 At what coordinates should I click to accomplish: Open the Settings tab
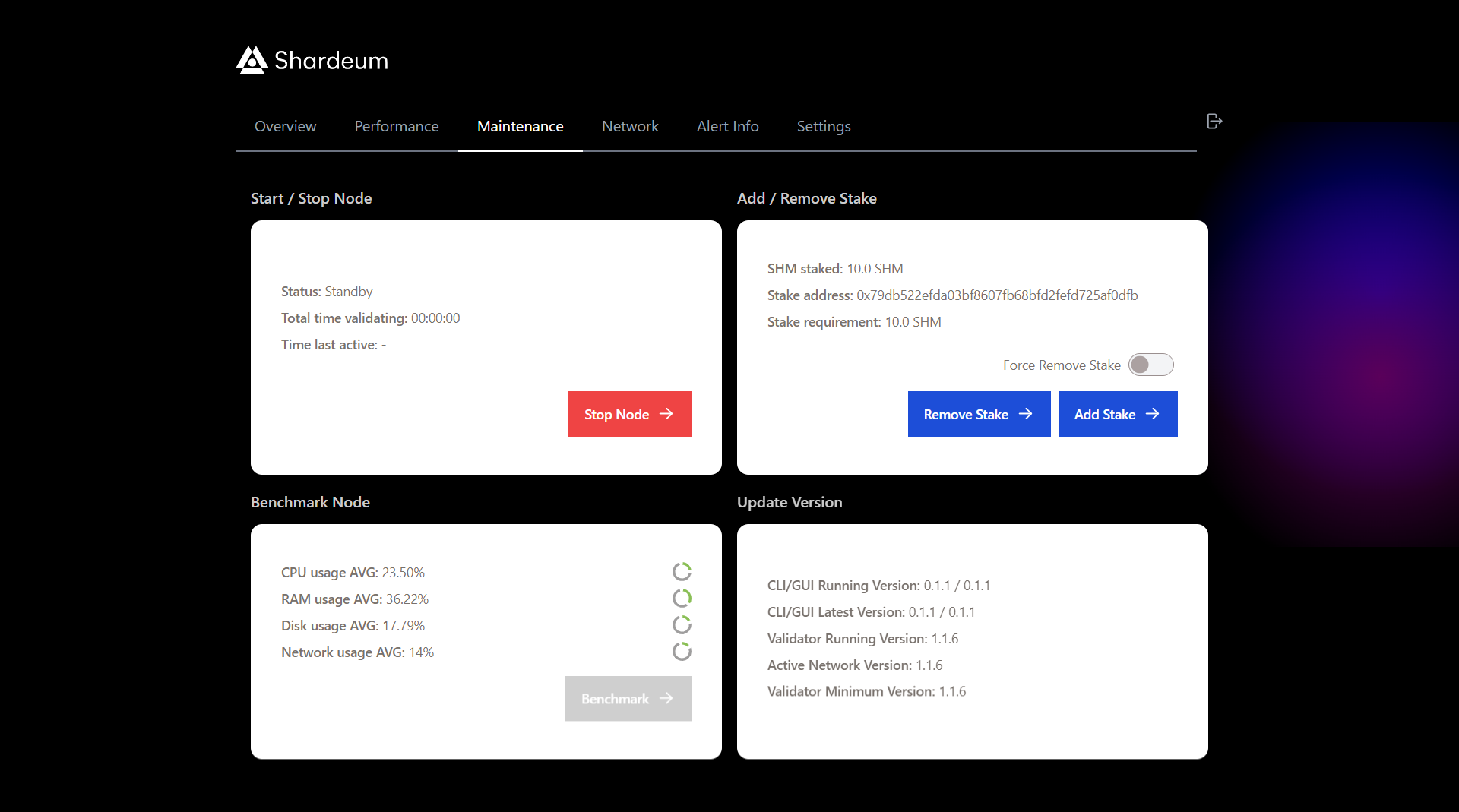[824, 126]
